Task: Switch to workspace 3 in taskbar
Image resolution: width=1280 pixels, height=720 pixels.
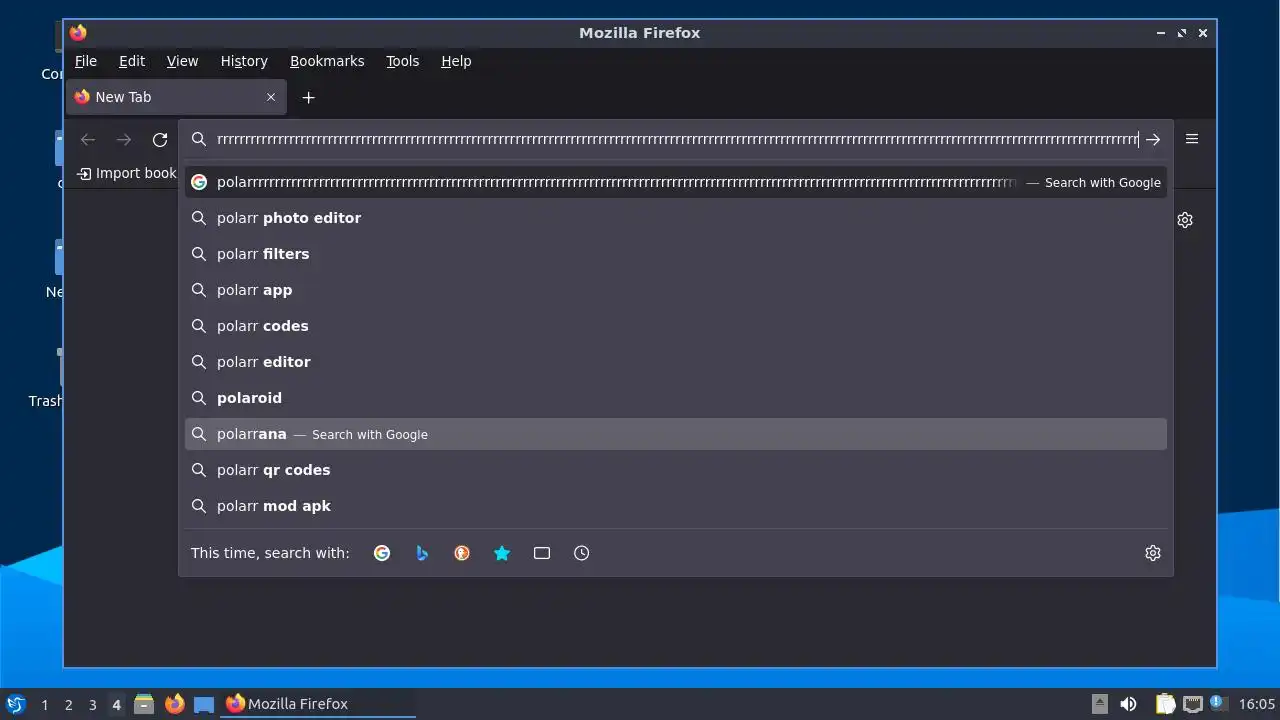Action: pos(93,705)
